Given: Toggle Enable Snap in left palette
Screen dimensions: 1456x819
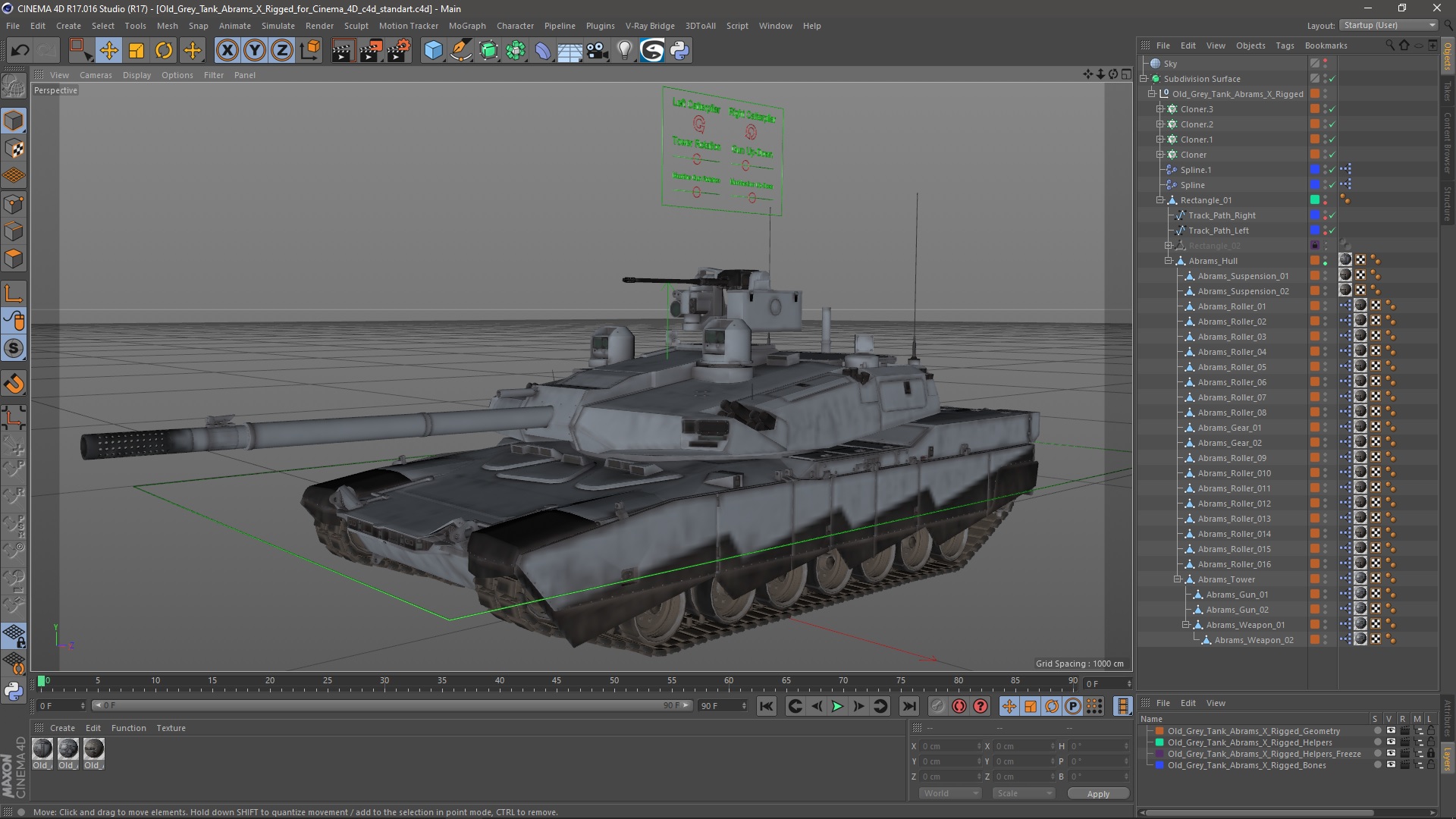Looking at the screenshot, I should point(14,349).
